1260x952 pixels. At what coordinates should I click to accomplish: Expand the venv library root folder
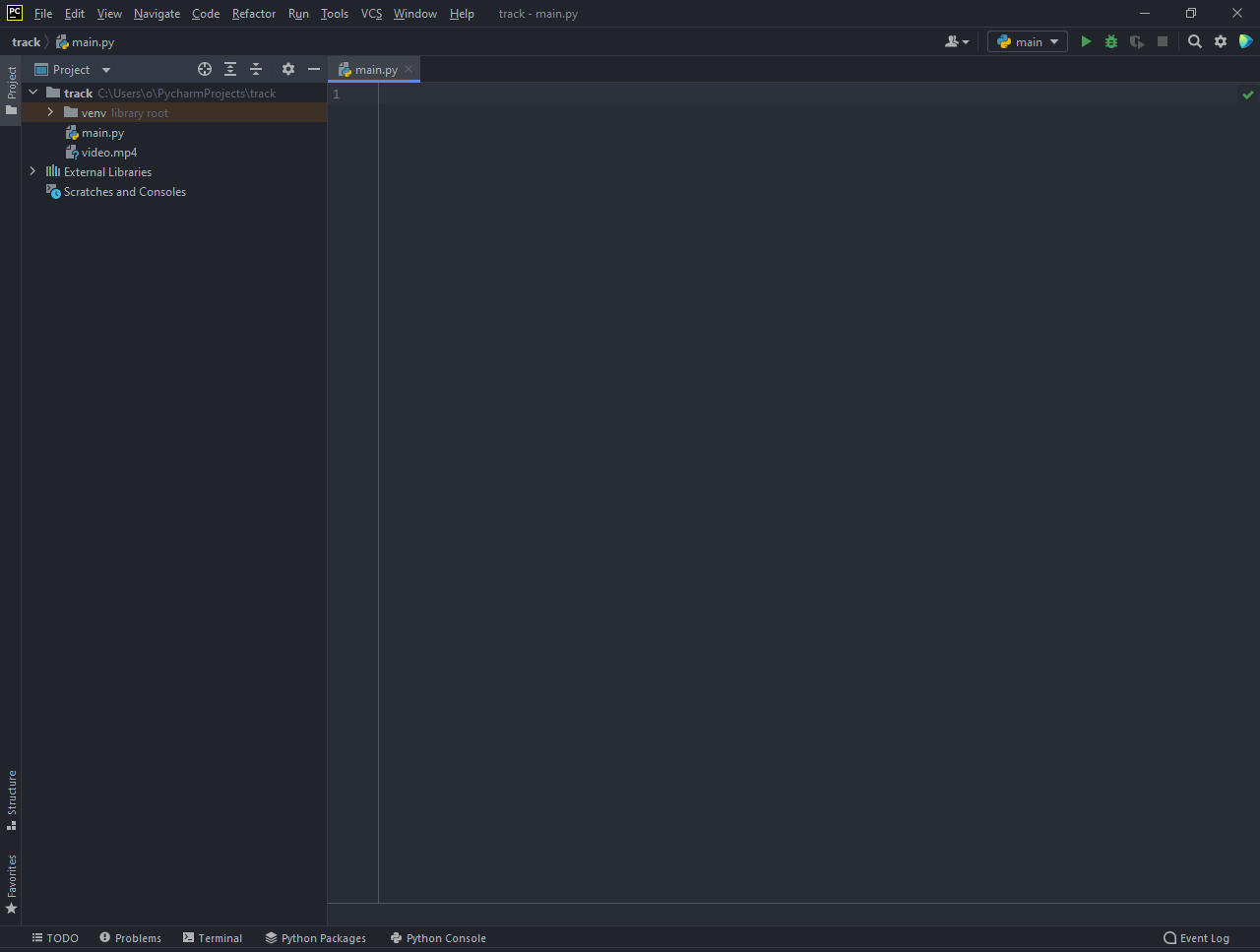(x=50, y=112)
